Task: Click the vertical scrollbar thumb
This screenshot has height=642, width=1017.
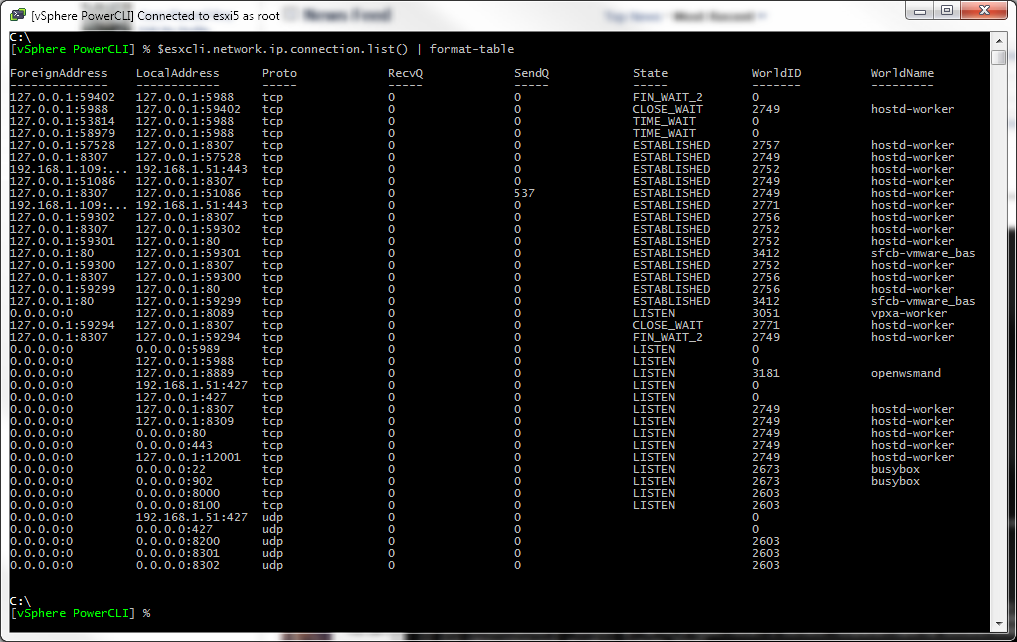Action: point(999,58)
